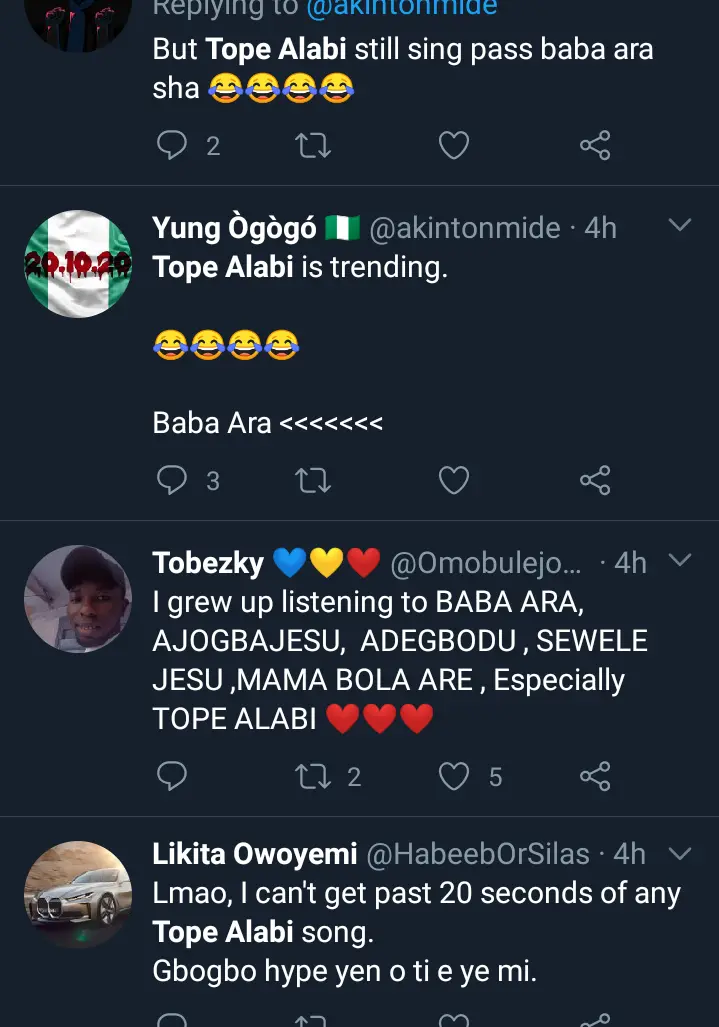Like the 'sing pass baba ara' tweet
Viewport: 719px width, 1027px height.
pos(454,146)
